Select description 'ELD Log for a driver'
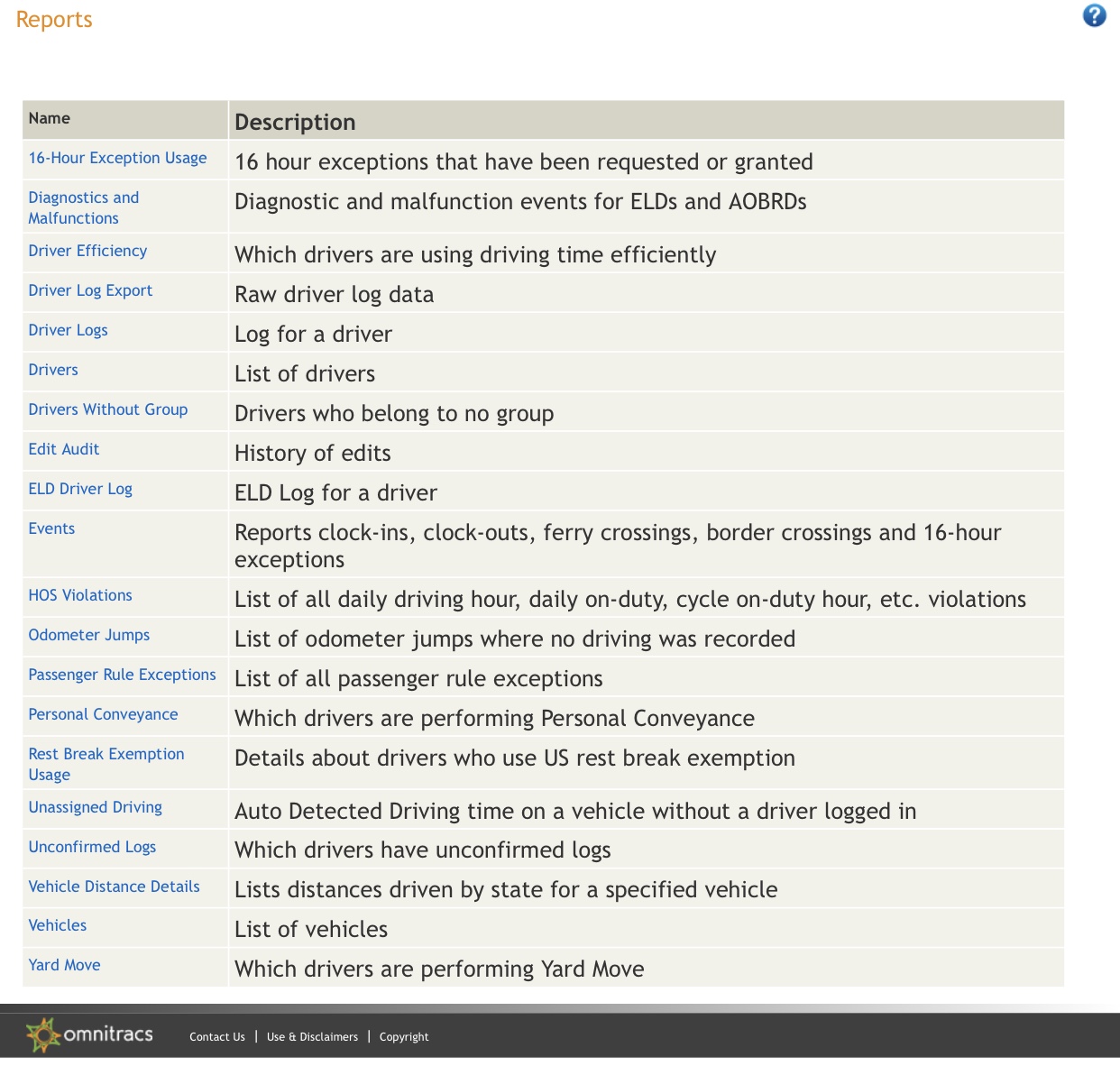Viewport: 1120px width, 1075px height. pos(335,493)
